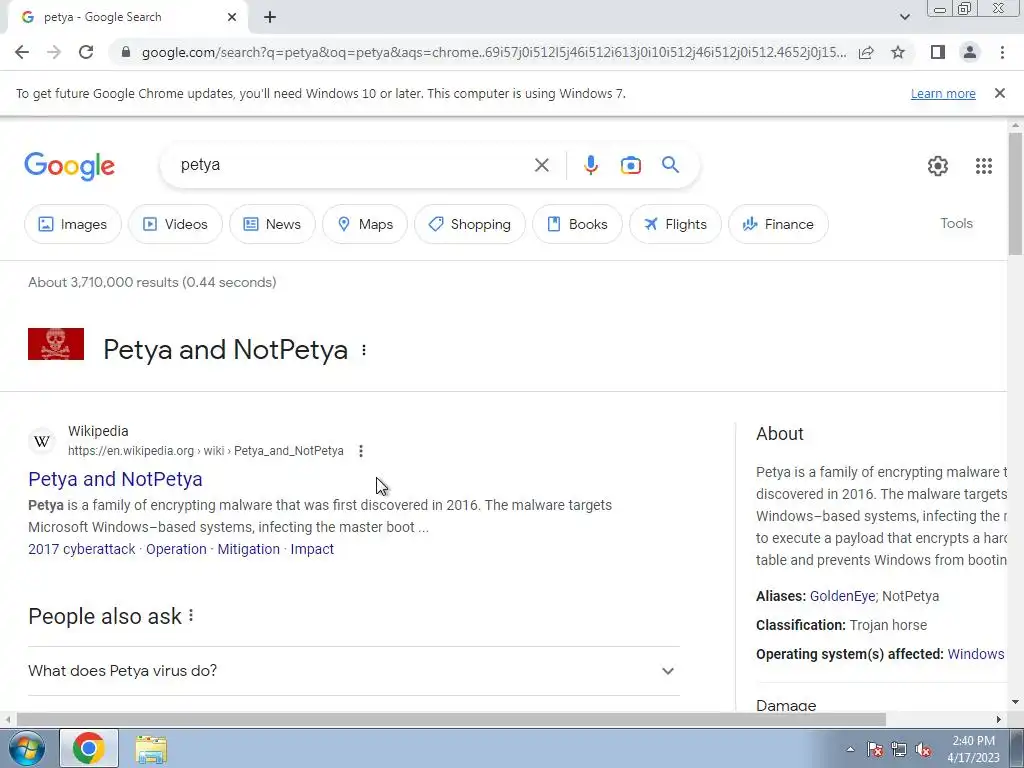Open the Google apps grid icon

pyautogui.click(x=984, y=166)
